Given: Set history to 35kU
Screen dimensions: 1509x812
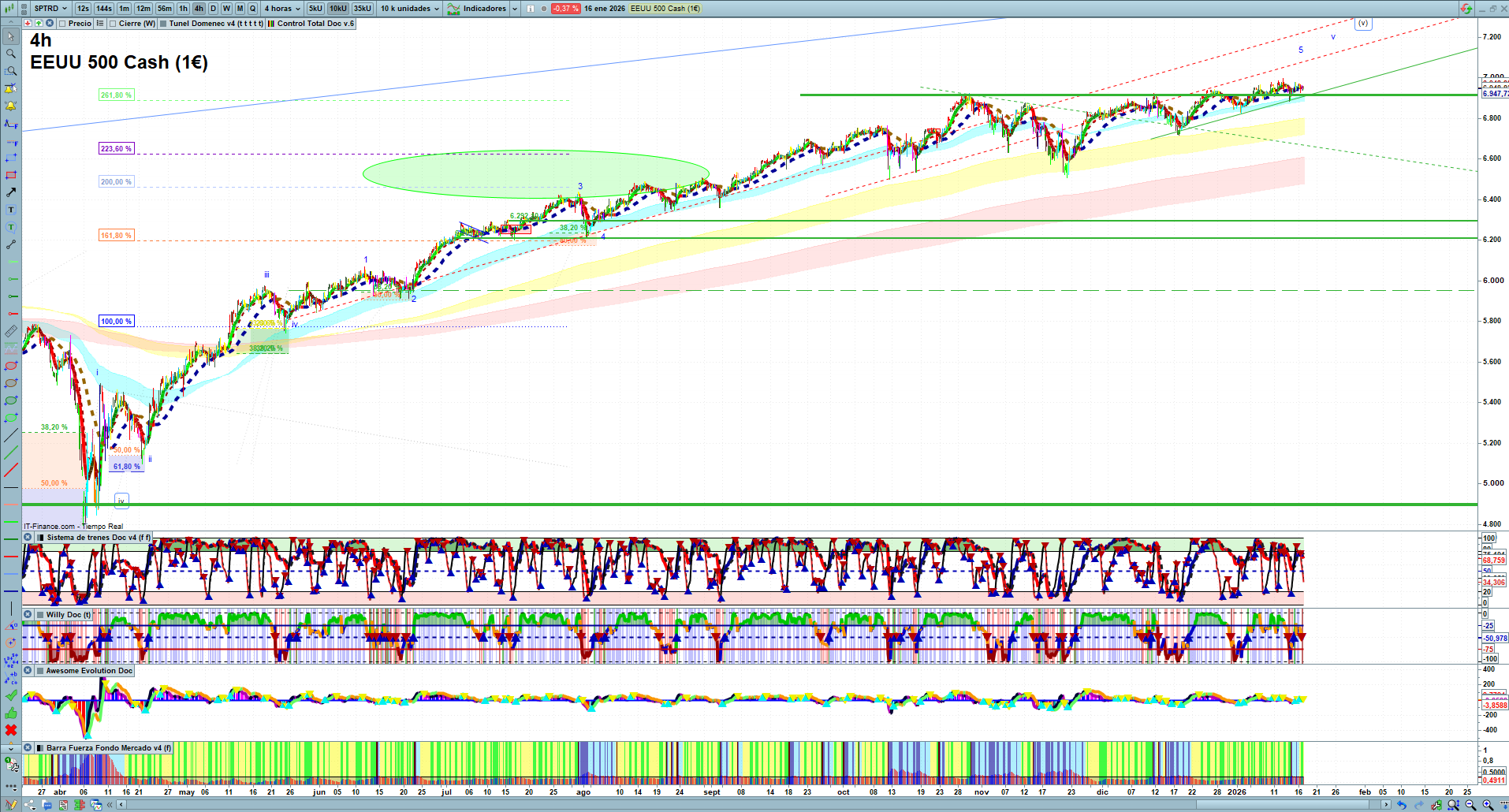Looking at the screenshot, I should coord(363,9).
